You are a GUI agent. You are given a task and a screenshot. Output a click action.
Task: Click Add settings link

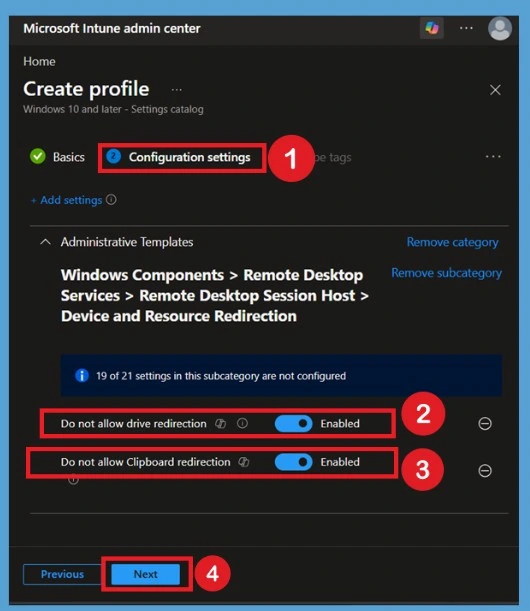[x=67, y=200]
